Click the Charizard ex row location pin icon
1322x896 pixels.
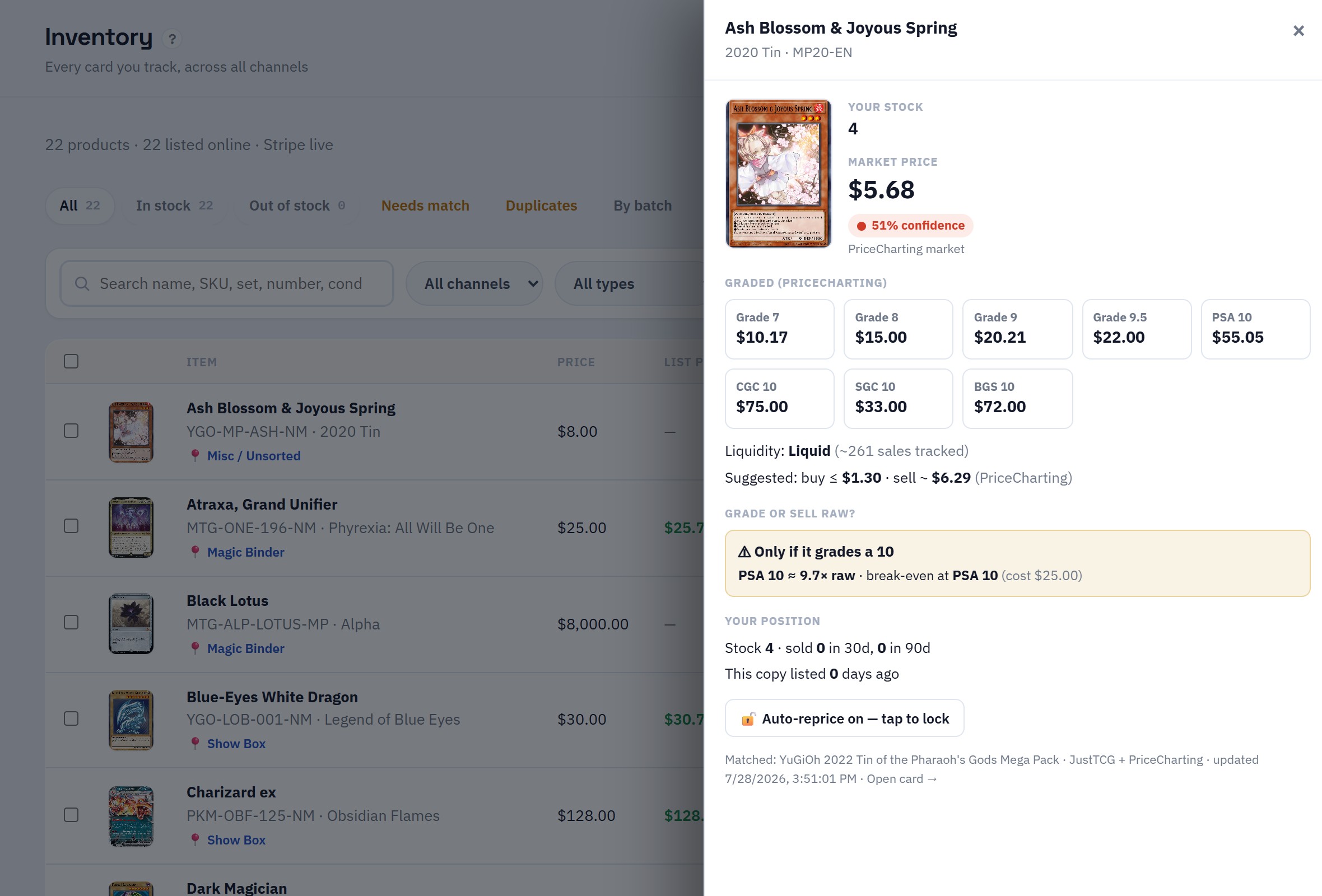click(x=195, y=839)
